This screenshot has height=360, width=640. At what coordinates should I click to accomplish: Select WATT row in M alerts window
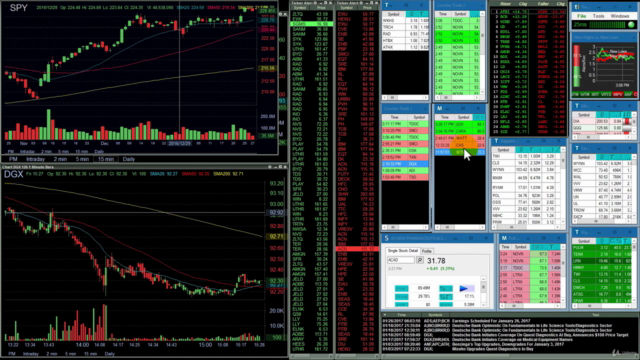click(x=460, y=138)
